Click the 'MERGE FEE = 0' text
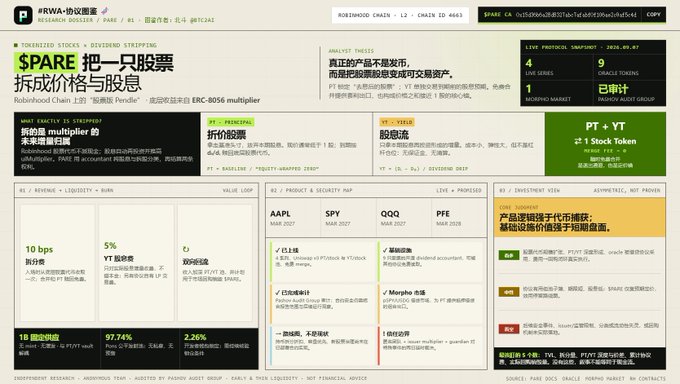 click(x=605, y=151)
